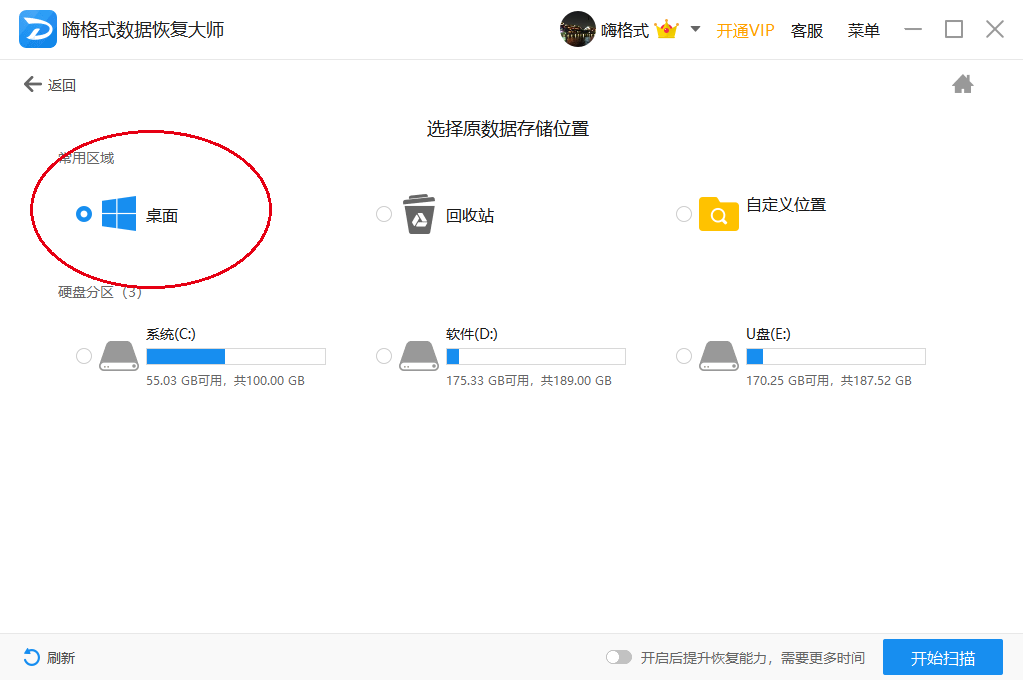The height and width of the screenshot is (680, 1023).
Task: Go back using the 返回 arrow
Action: pos(50,85)
